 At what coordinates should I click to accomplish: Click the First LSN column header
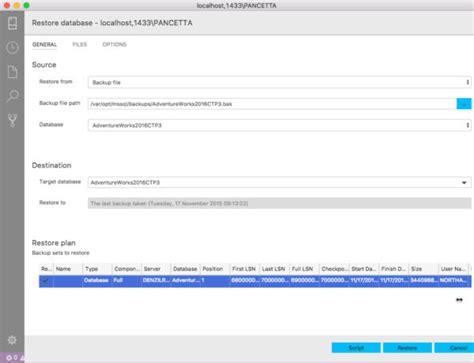coord(245,269)
